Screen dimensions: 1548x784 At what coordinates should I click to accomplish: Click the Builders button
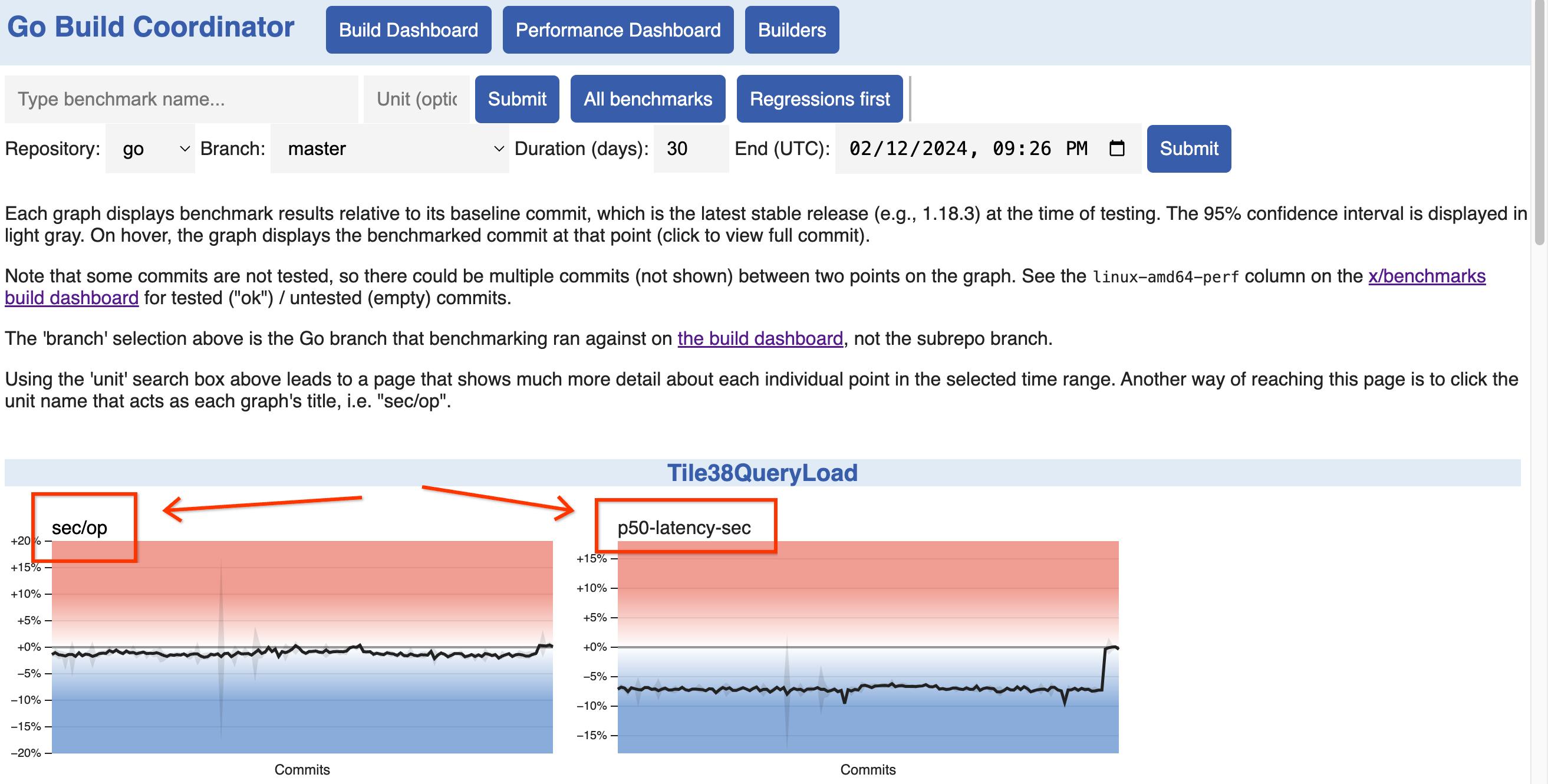click(793, 28)
